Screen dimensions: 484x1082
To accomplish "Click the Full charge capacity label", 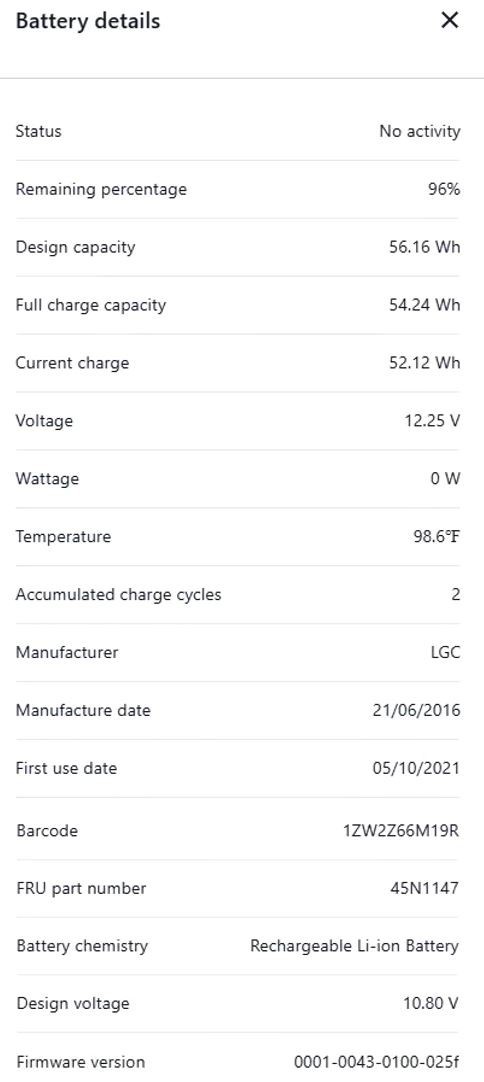I will (x=90, y=306).
